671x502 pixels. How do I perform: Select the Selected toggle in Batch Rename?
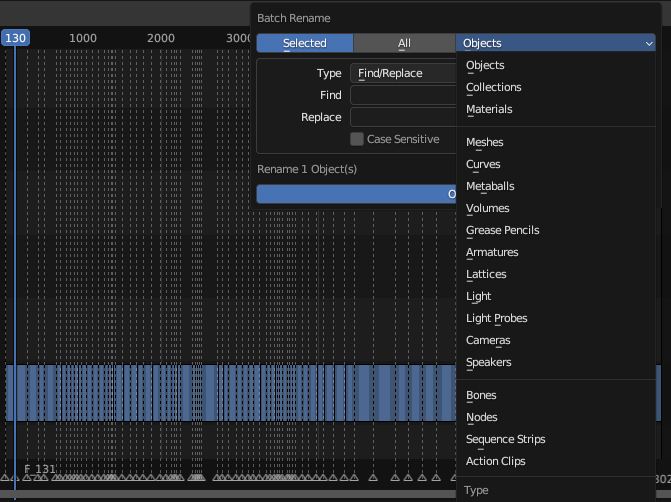305,43
